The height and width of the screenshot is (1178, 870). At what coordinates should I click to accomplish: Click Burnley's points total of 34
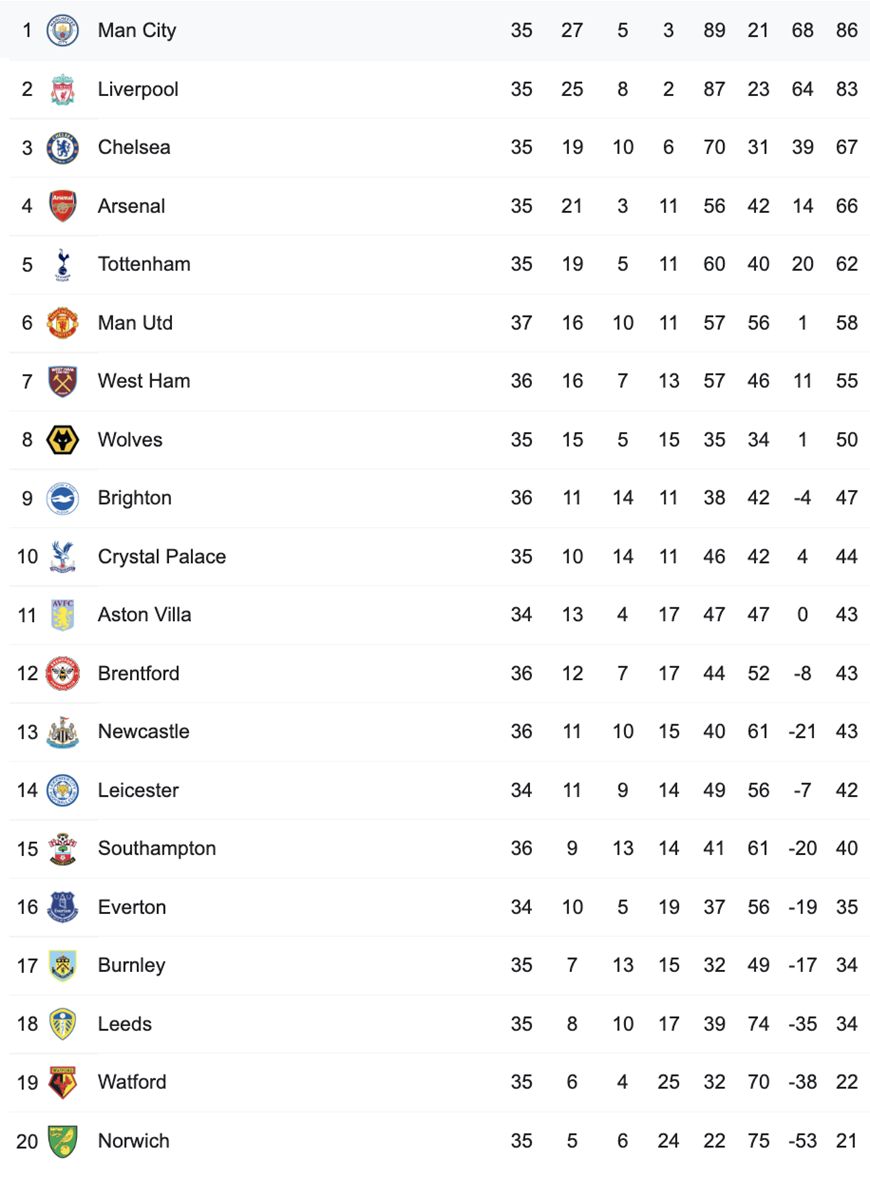click(847, 965)
